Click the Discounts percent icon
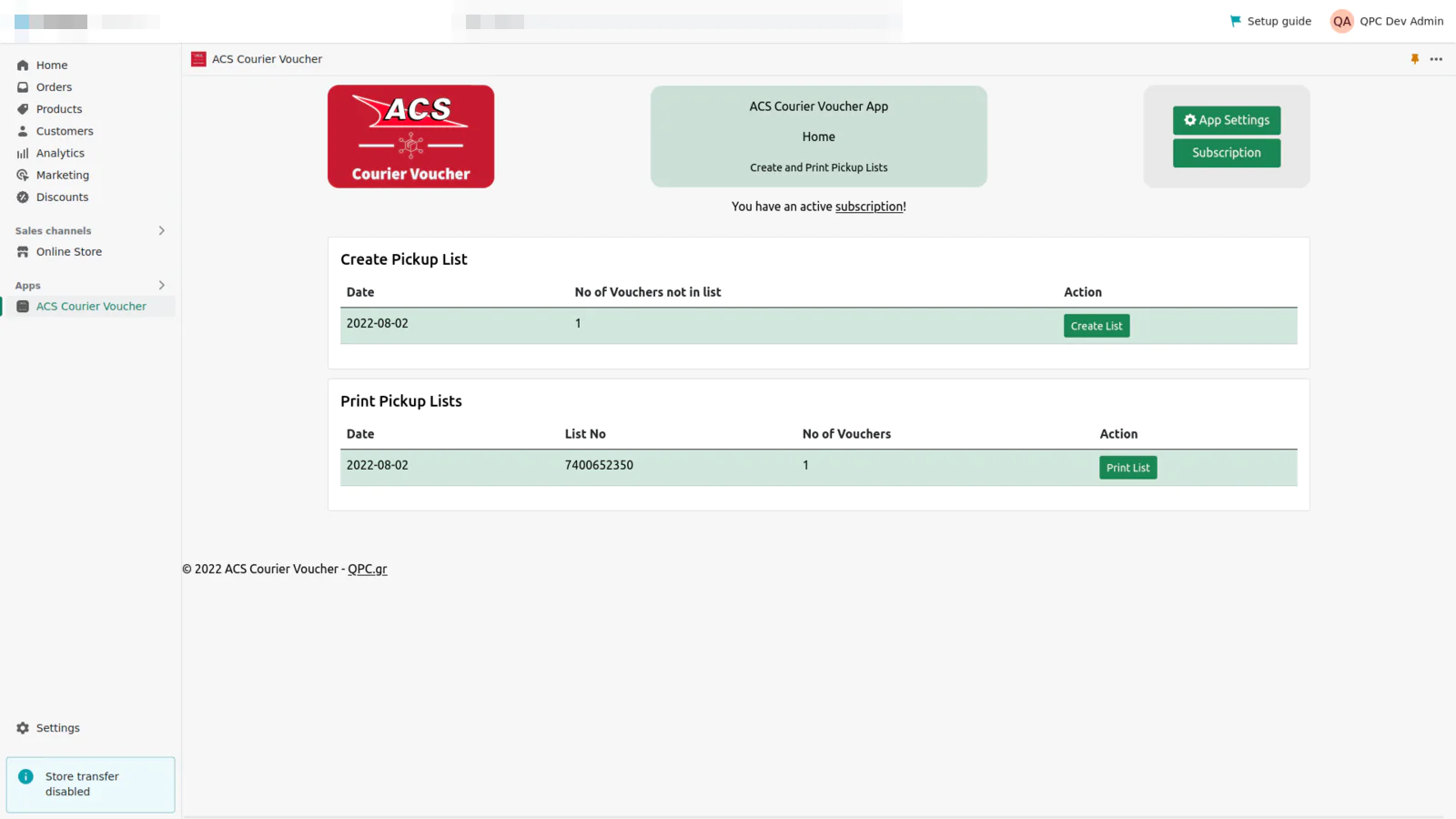 click(x=23, y=197)
